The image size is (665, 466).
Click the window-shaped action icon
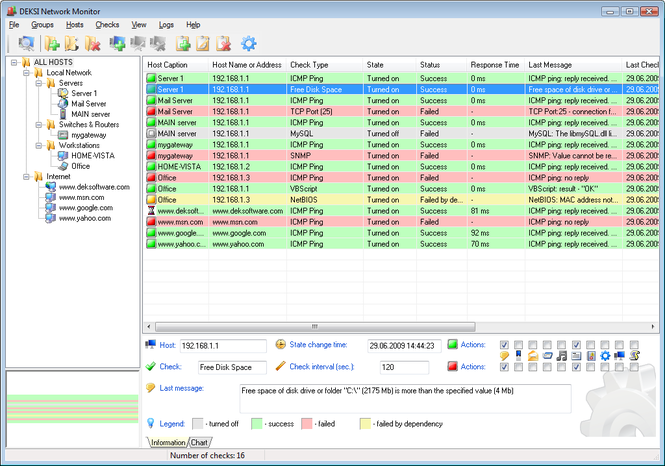[x=576, y=356]
